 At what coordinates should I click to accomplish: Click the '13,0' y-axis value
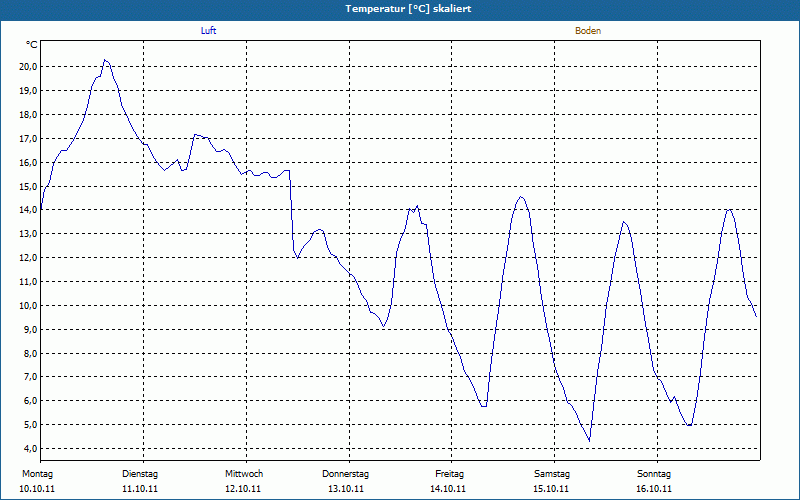(28, 234)
